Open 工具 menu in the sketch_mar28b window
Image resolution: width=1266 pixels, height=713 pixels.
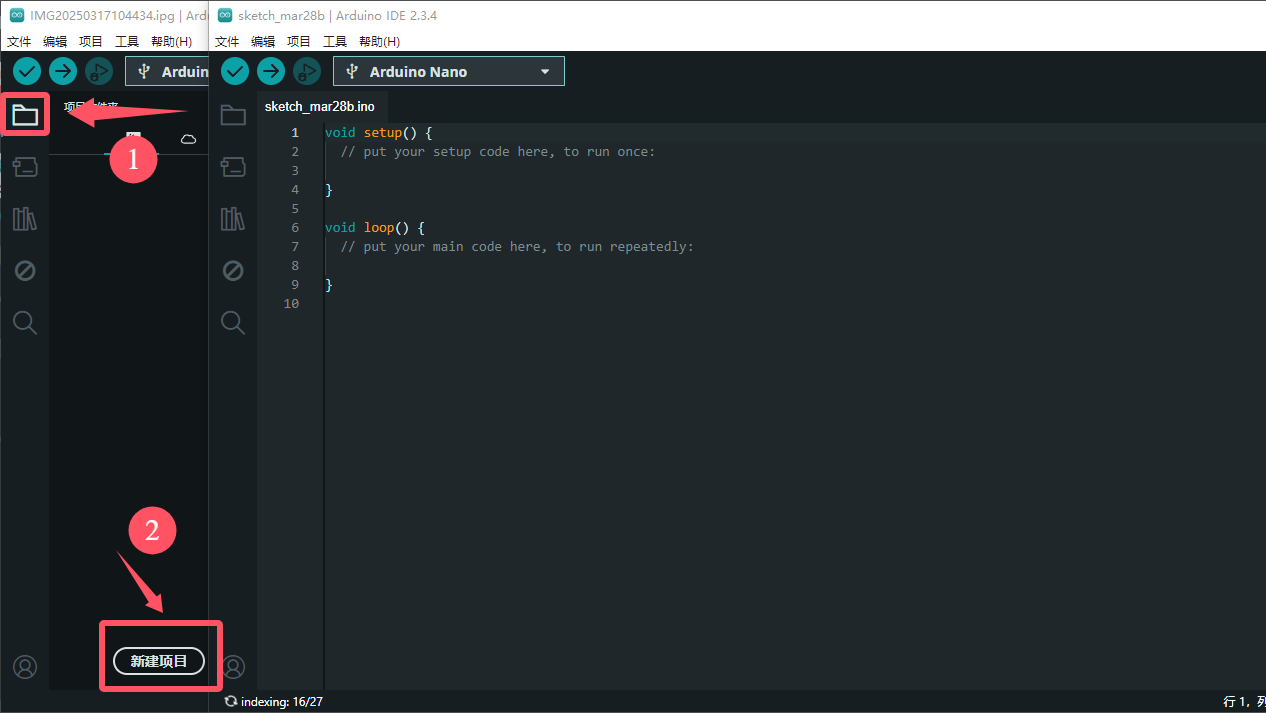tap(335, 42)
